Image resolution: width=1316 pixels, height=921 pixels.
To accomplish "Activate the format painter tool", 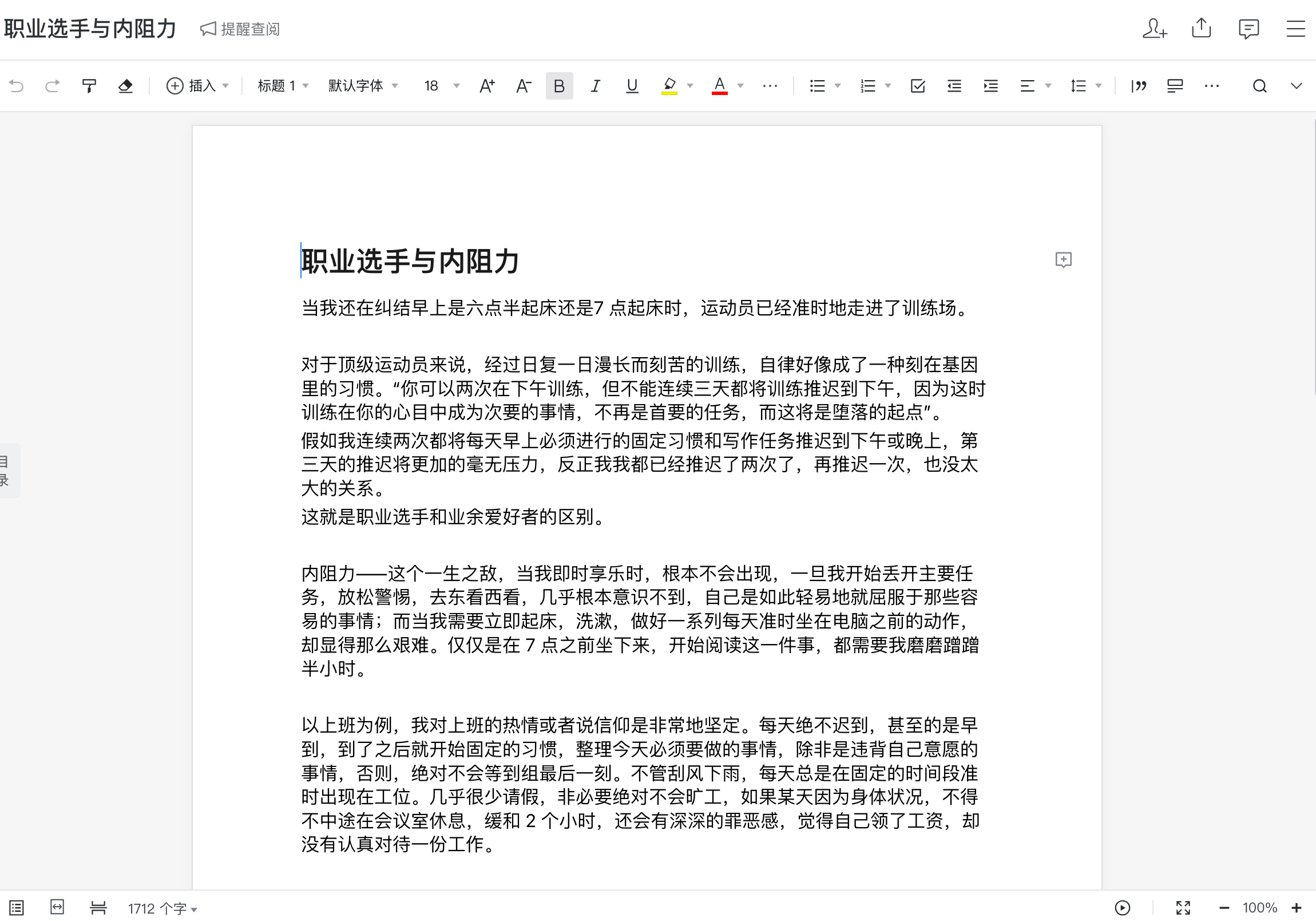I will [x=89, y=86].
